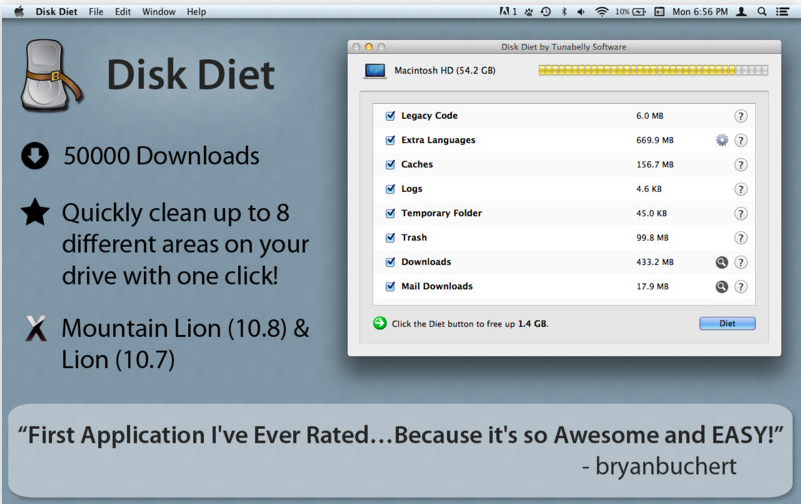Disable the Mail Downloads checkbox
This screenshot has width=801, height=504.
(390, 286)
